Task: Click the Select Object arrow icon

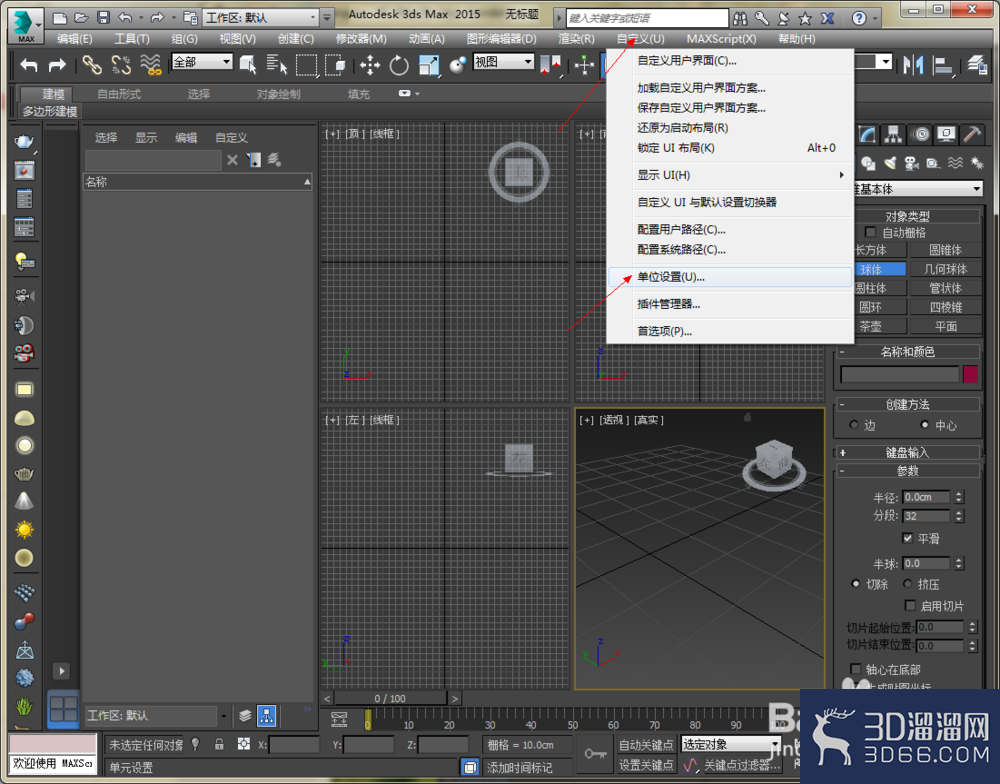Action: [x=247, y=62]
